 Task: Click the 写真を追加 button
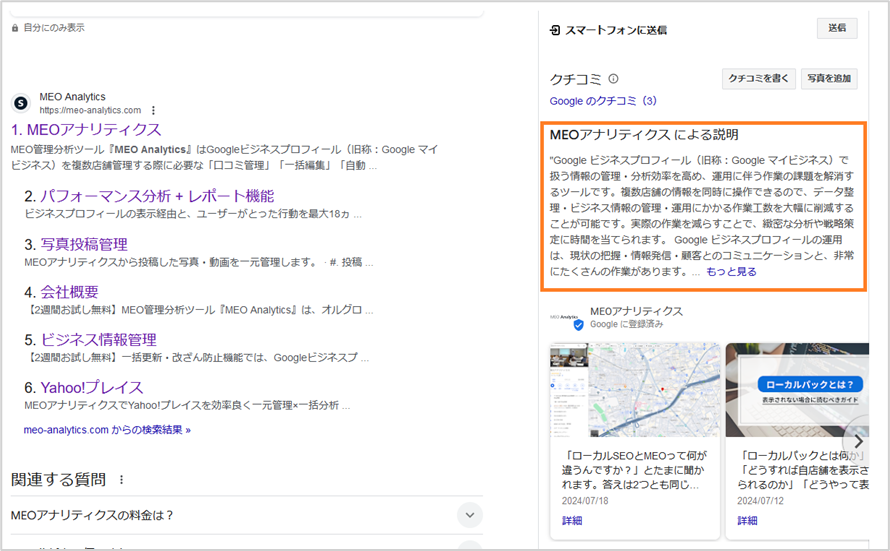829,78
